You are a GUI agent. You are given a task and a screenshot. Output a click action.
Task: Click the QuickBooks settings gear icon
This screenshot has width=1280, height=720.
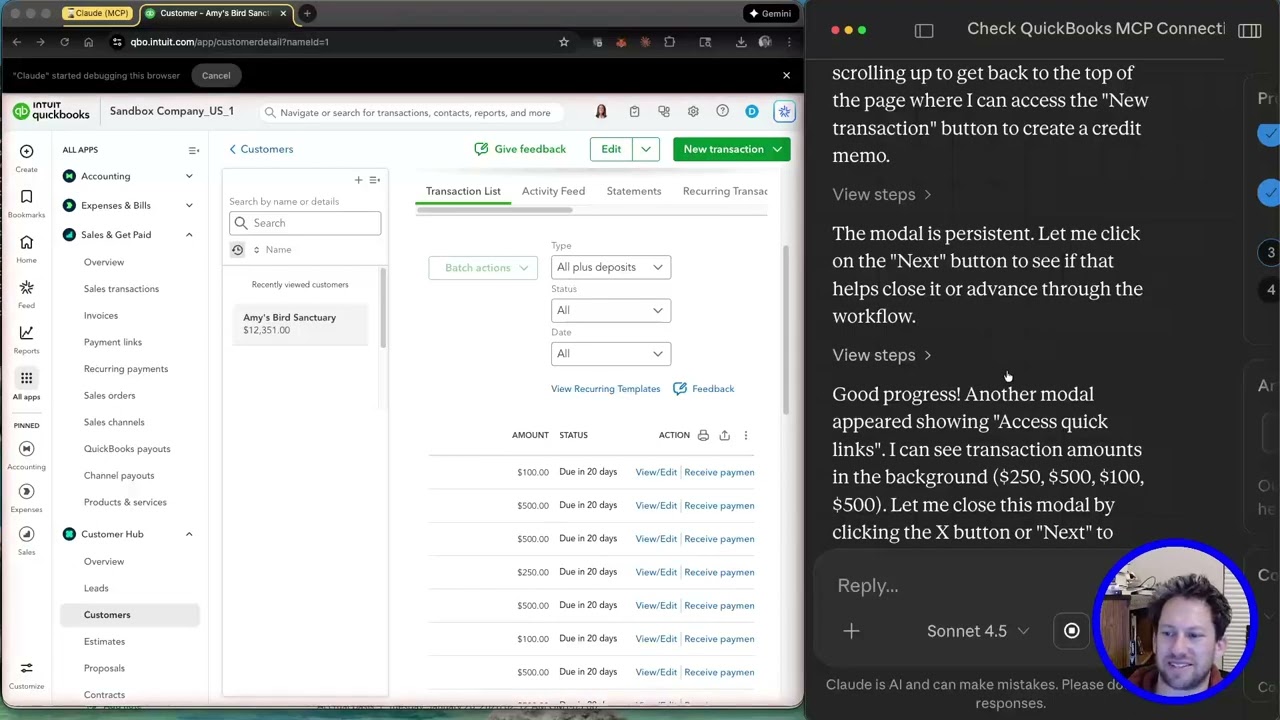pos(693,112)
